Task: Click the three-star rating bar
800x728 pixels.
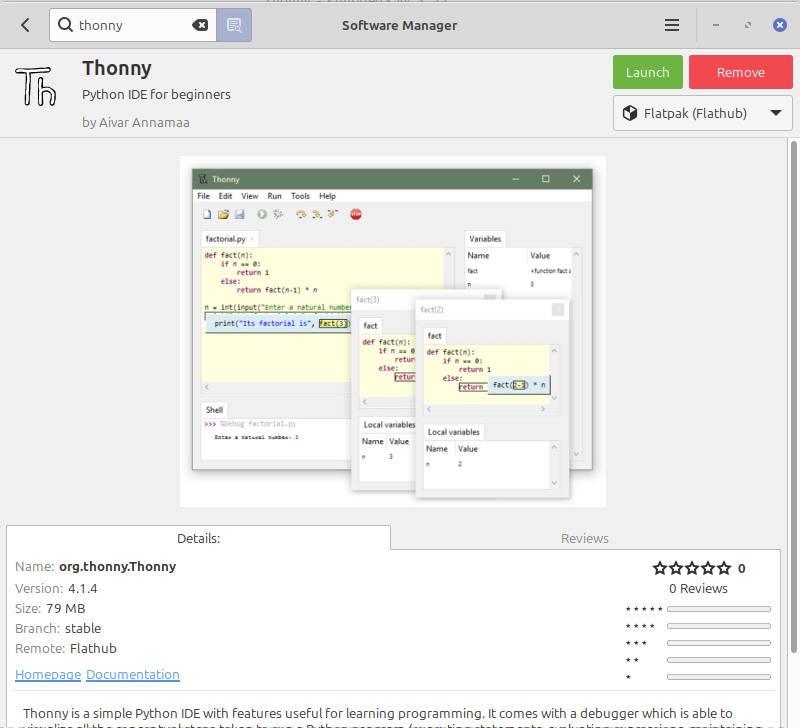Action: (x=718, y=643)
